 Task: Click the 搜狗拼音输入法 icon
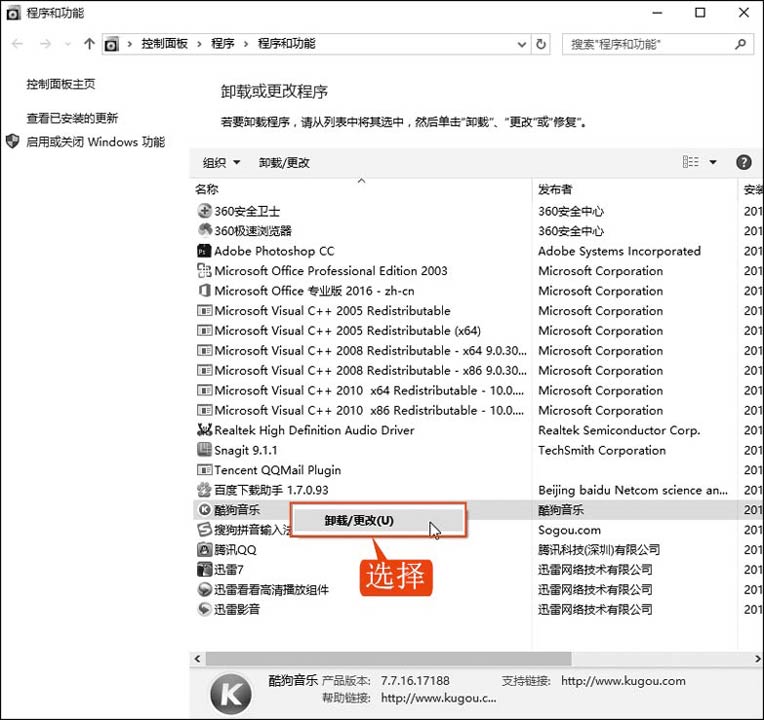tap(204, 530)
